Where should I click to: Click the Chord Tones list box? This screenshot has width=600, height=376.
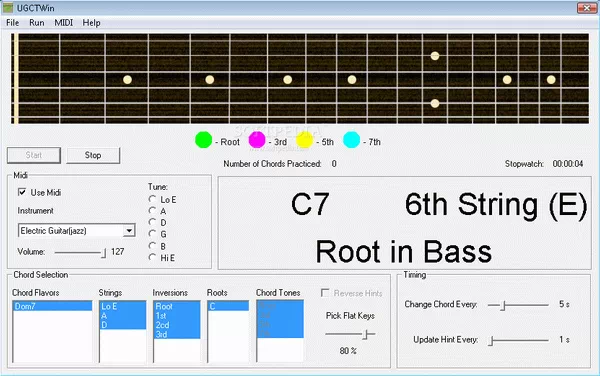(x=280, y=330)
